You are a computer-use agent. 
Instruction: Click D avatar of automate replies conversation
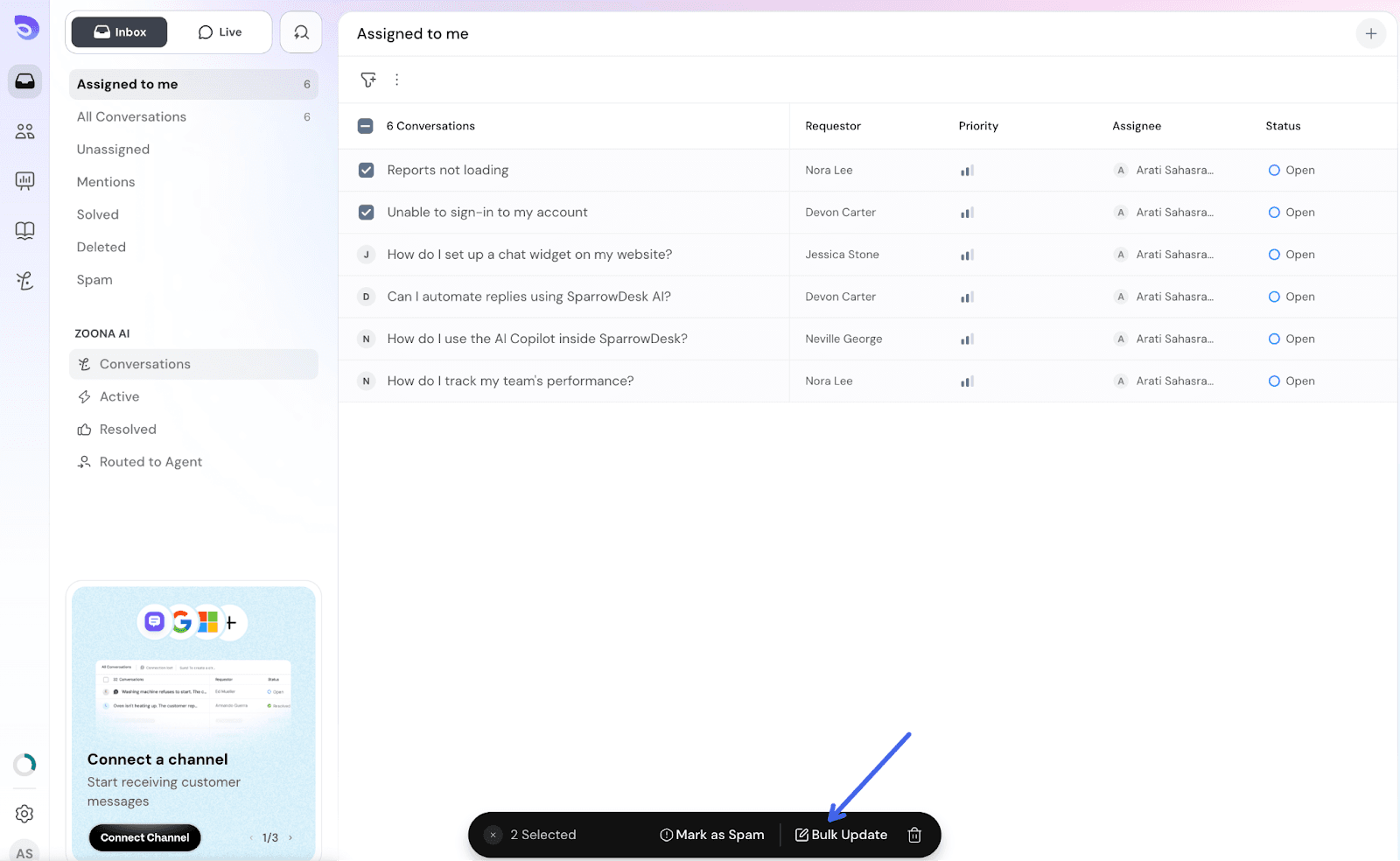click(366, 297)
